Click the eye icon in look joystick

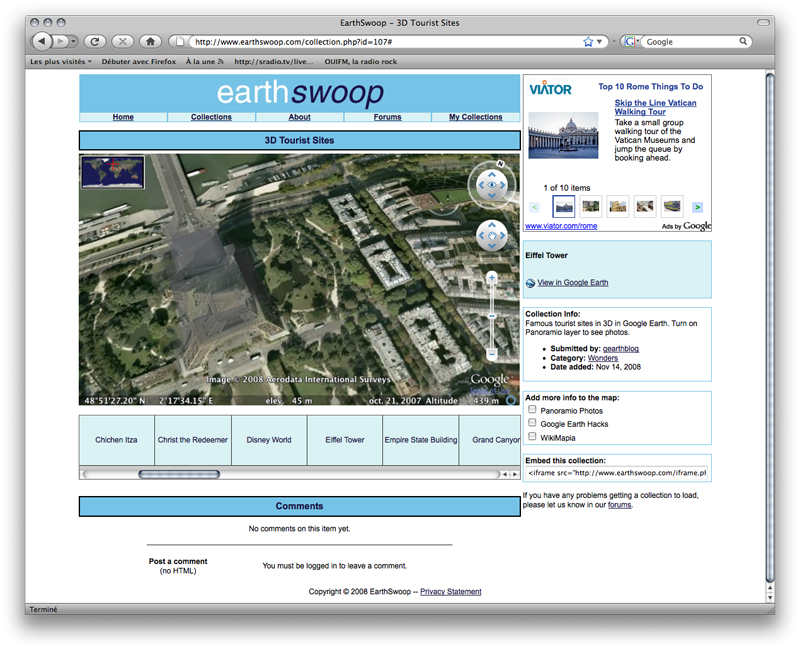492,185
